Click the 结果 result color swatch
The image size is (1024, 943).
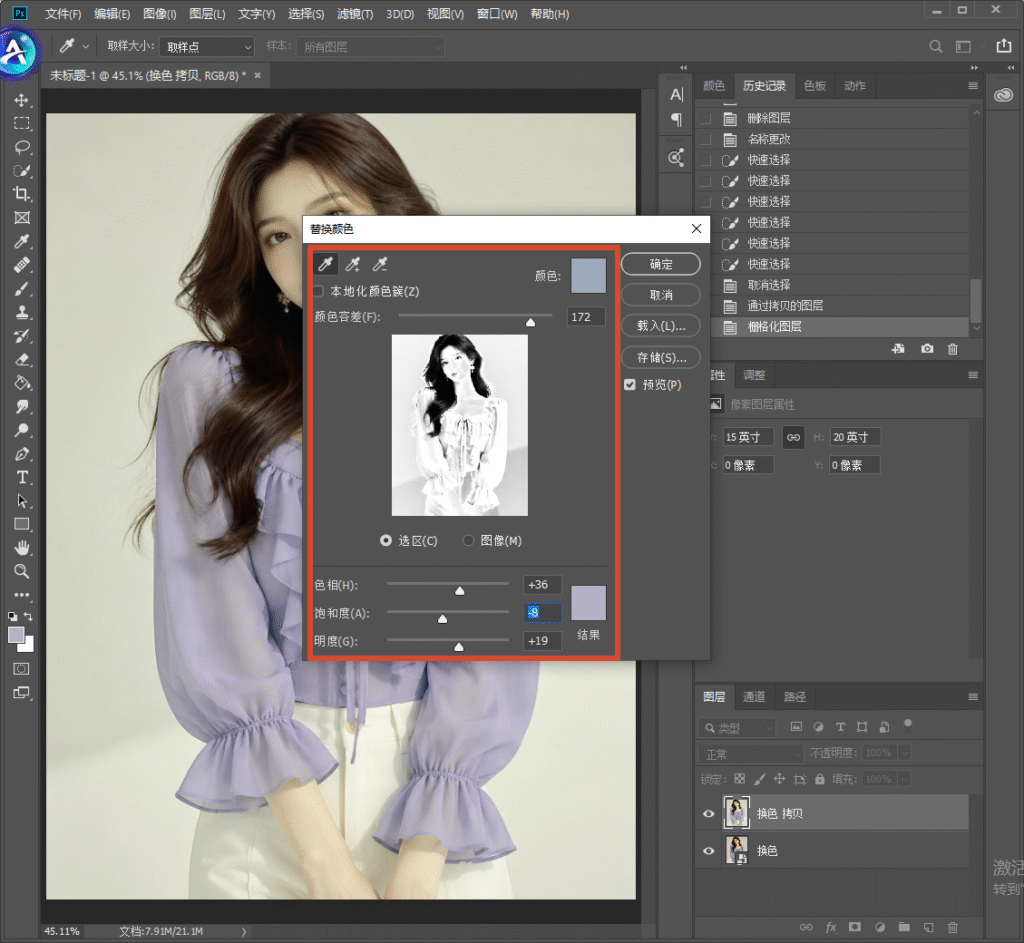click(x=588, y=602)
